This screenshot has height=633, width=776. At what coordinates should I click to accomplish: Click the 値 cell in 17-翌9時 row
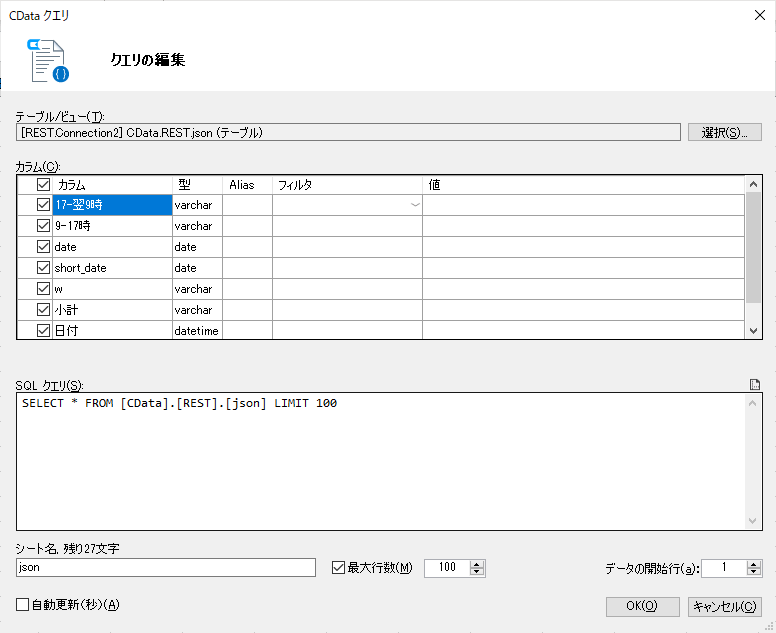pos(583,205)
